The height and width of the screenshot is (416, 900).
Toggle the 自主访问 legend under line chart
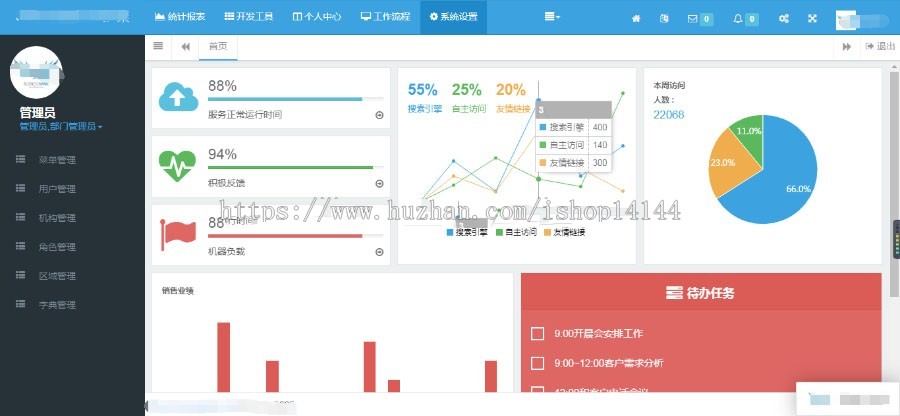click(x=517, y=232)
